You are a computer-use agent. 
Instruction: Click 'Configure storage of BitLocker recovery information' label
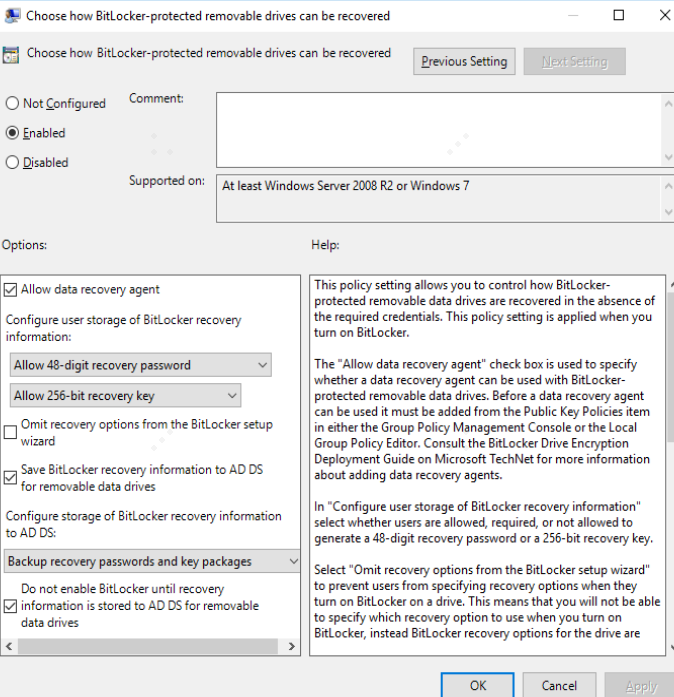click(144, 524)
